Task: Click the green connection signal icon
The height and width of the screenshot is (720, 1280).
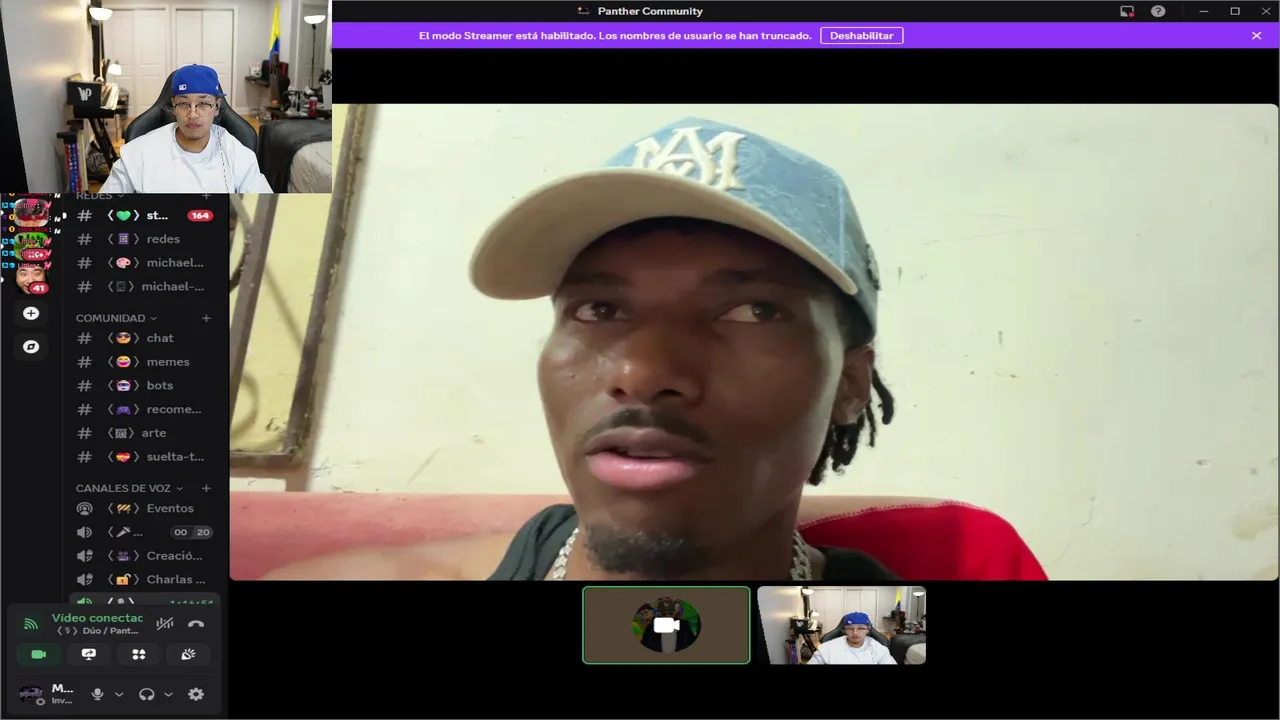Action: (x=31, y=624)
